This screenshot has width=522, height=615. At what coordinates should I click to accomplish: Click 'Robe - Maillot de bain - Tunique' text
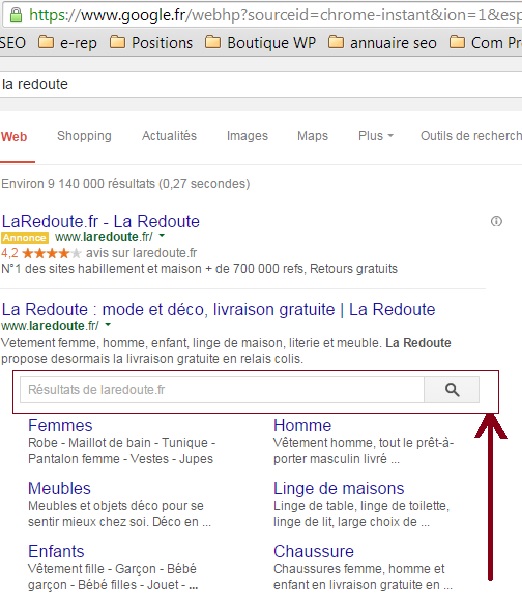(122, 443)
